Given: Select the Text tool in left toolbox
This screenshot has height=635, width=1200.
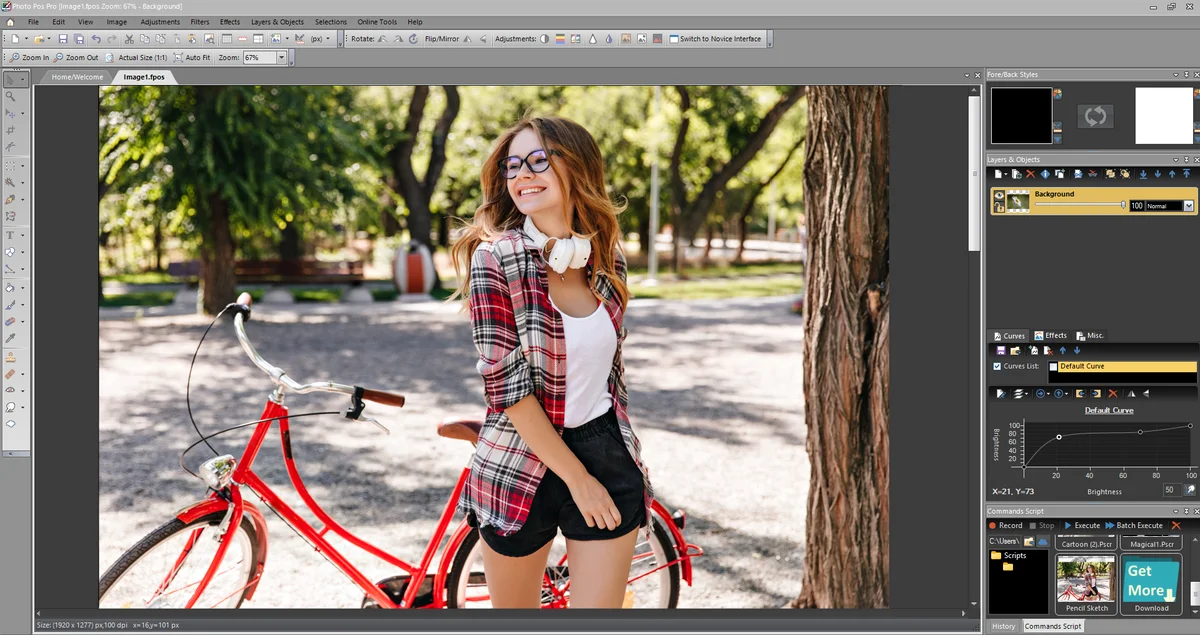Looking at the screenshot, I should tap(10, 235).
